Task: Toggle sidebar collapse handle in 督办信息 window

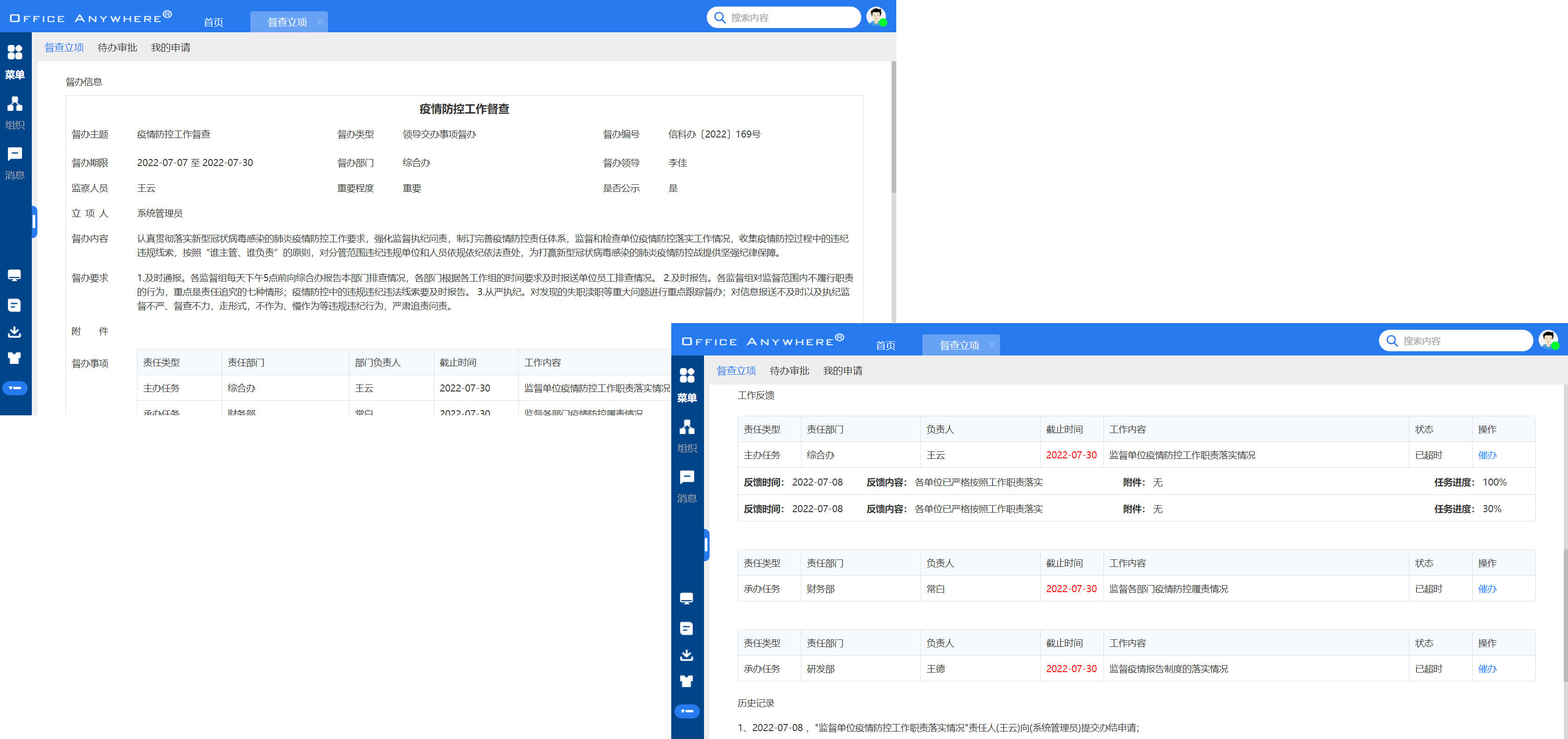Action: point(34,222)
